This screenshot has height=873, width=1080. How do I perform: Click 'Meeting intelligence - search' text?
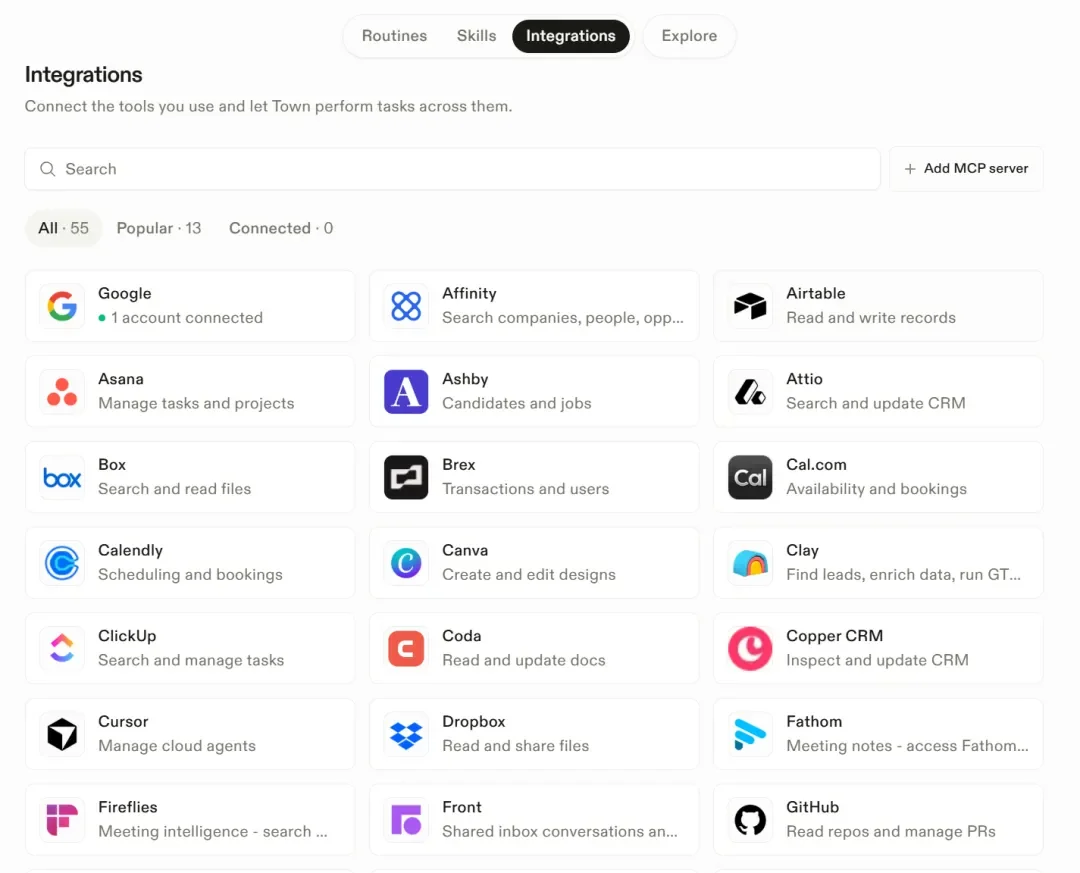coord(213,831)
